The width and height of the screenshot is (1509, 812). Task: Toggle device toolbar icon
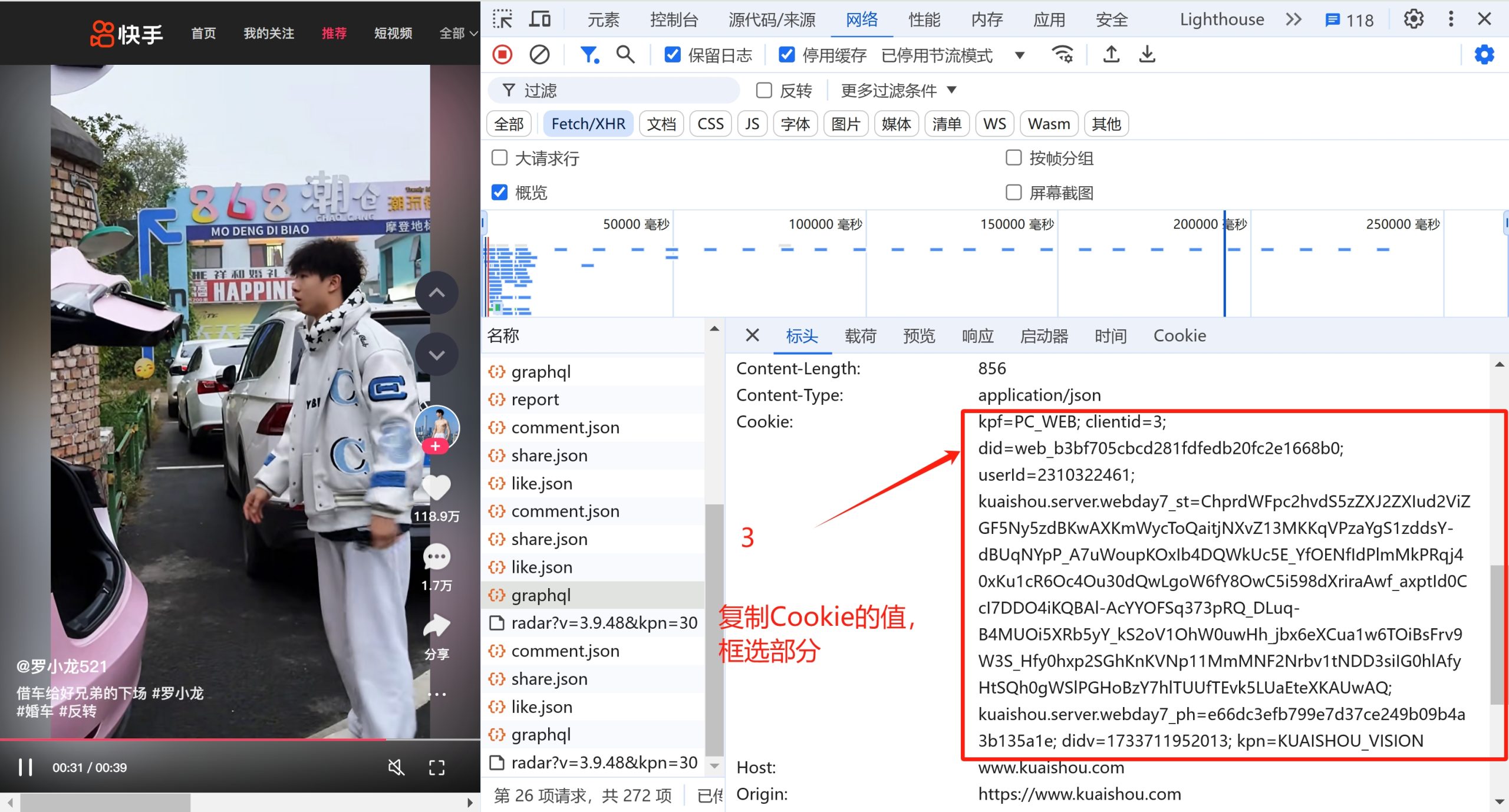click(x=539, y=19)
